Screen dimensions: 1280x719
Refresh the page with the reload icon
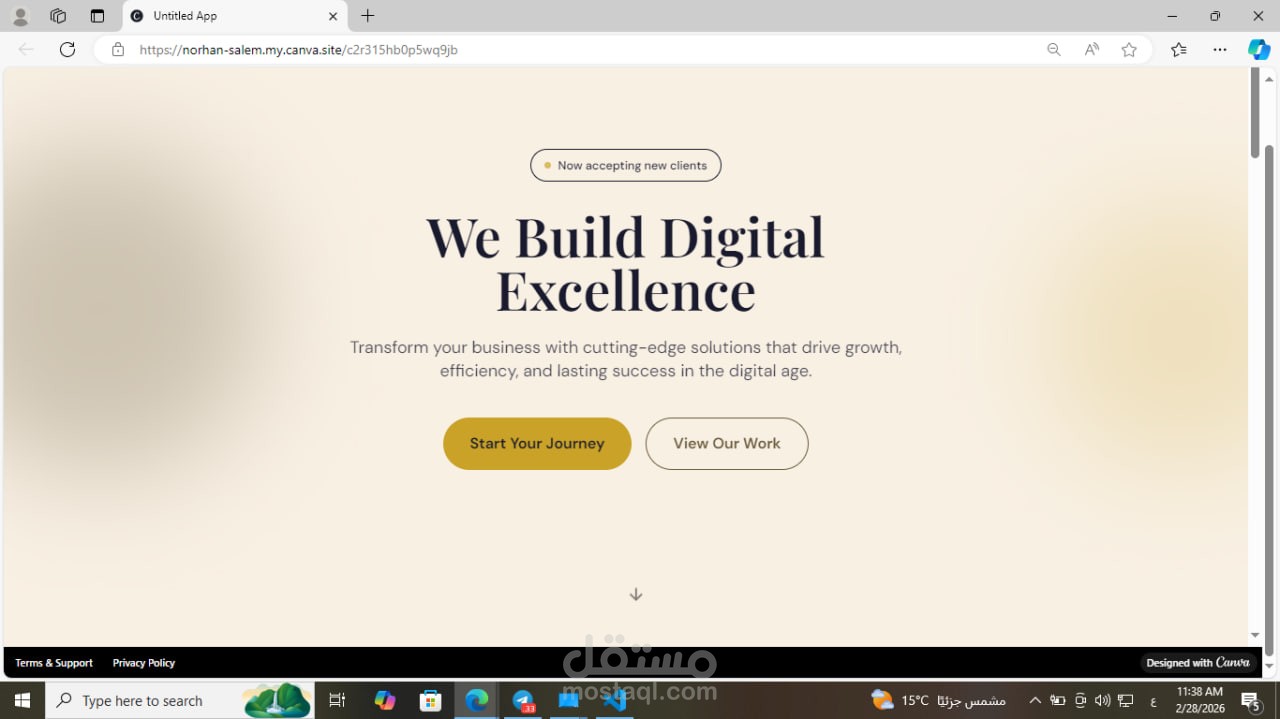pyautogui.click(x=67, y=49)
